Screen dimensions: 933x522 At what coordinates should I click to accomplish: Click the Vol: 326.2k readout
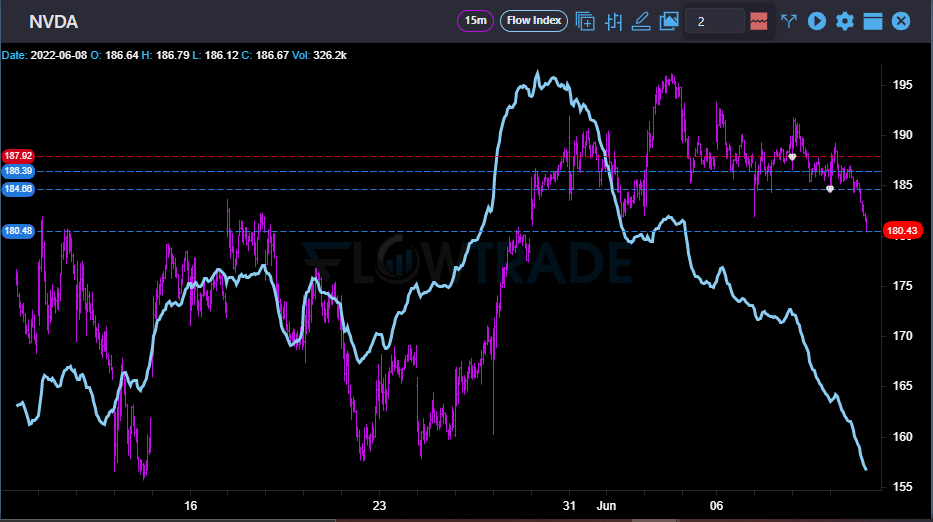[319, 55]
